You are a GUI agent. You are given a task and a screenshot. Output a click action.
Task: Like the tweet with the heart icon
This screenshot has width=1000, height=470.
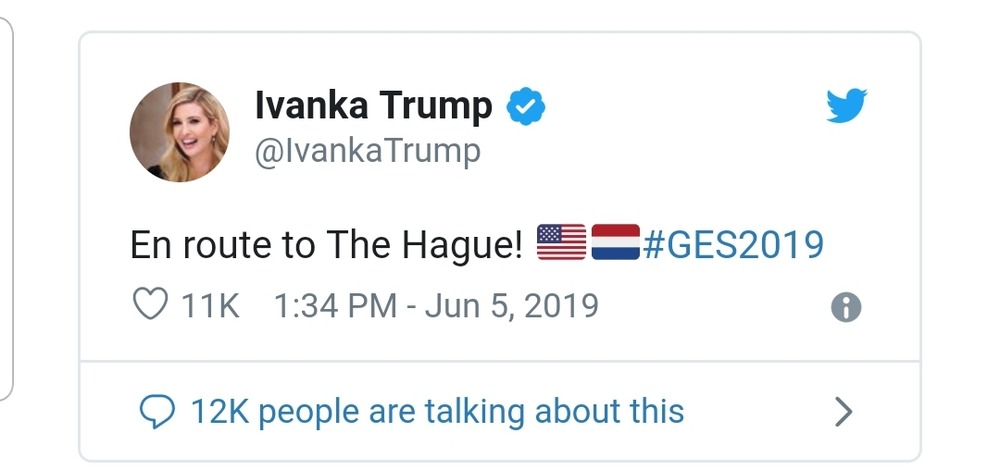pyautogui.click(x=149, y=304)
